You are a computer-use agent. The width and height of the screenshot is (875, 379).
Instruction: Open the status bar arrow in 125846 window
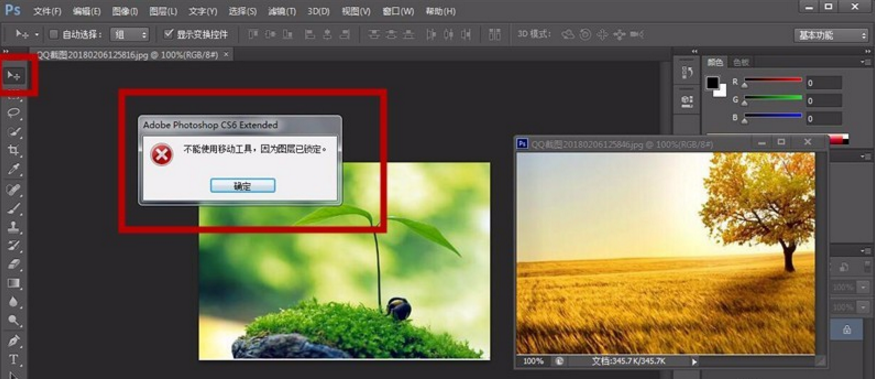point(694,362)
